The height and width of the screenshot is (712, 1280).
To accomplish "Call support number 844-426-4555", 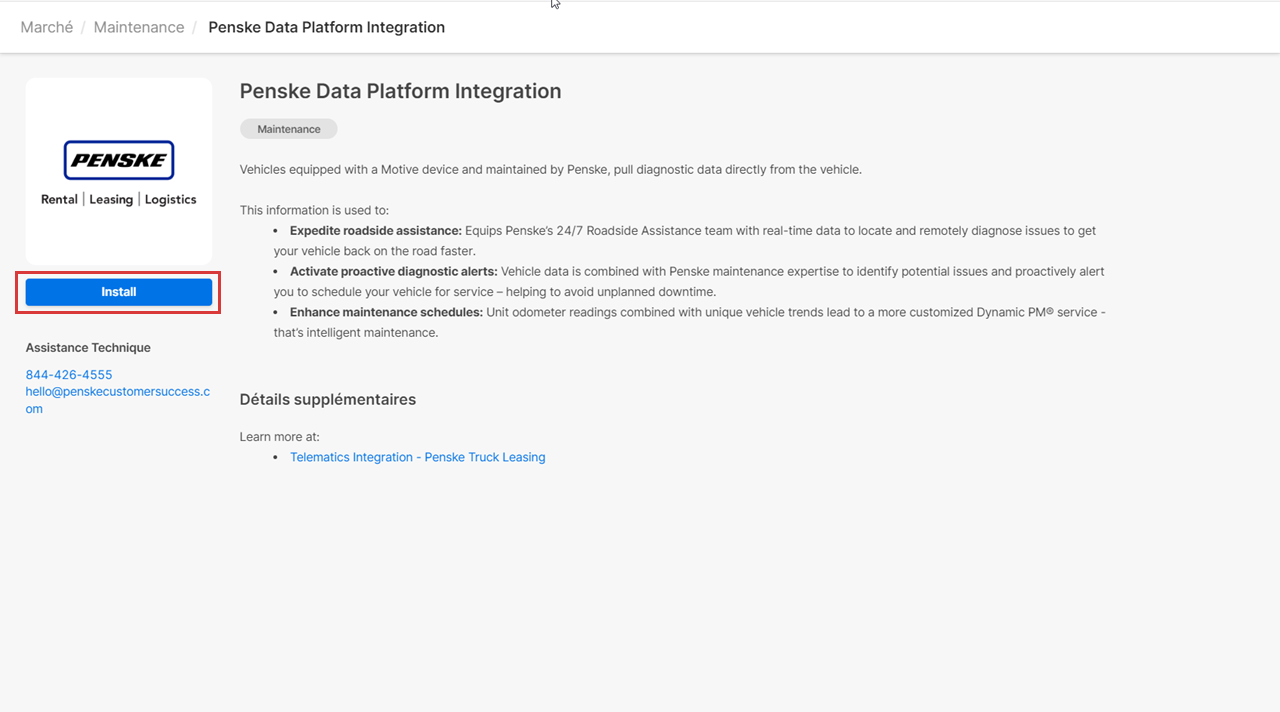I will tap(69, 375).
